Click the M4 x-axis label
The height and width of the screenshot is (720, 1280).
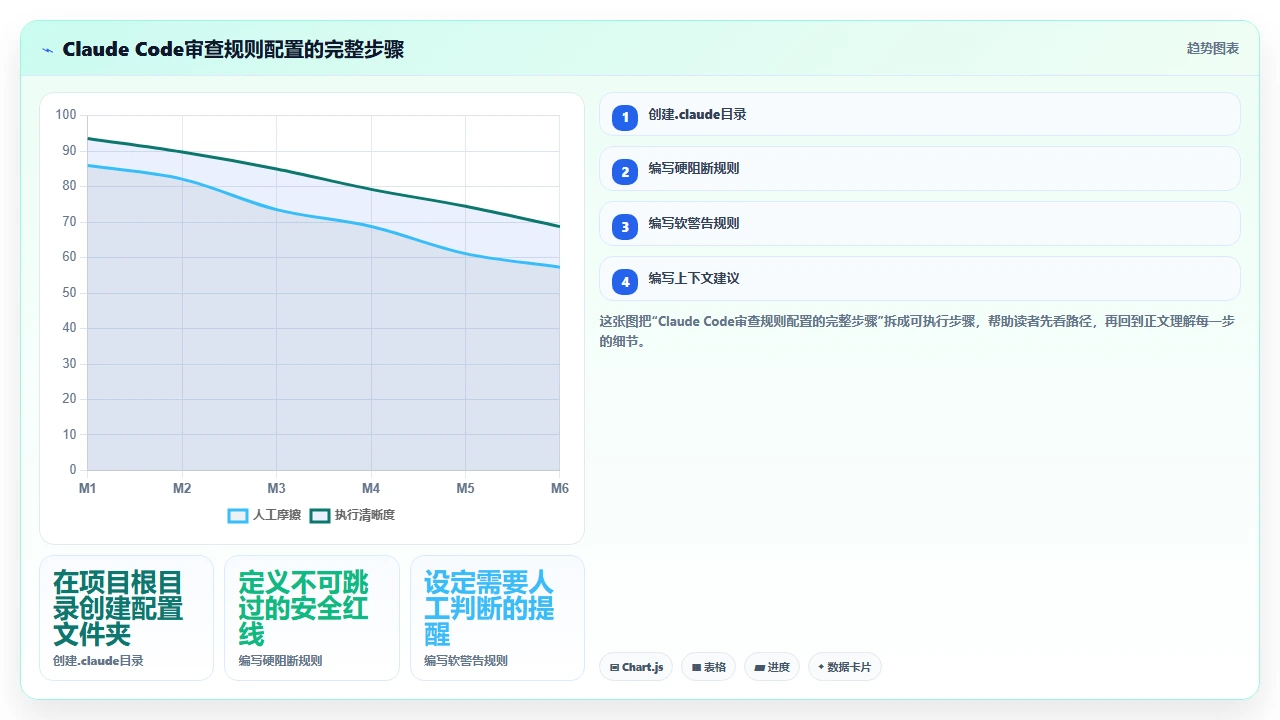[x=371, y=488]
